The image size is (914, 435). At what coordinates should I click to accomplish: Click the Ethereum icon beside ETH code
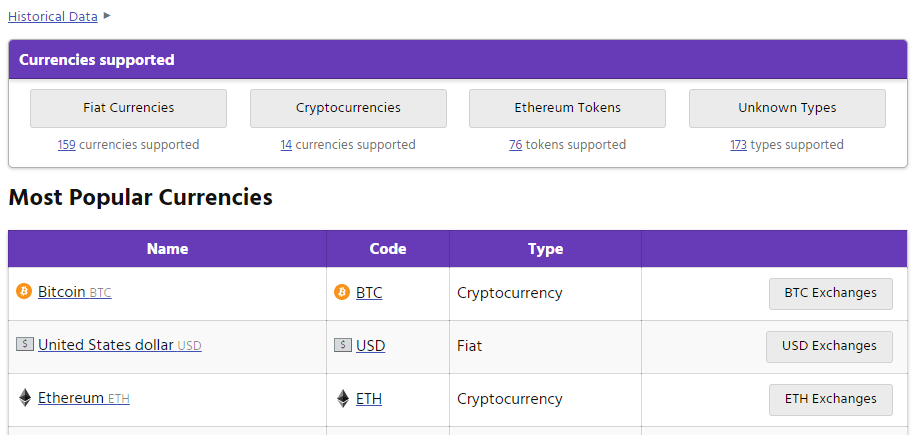click(343, 398)
